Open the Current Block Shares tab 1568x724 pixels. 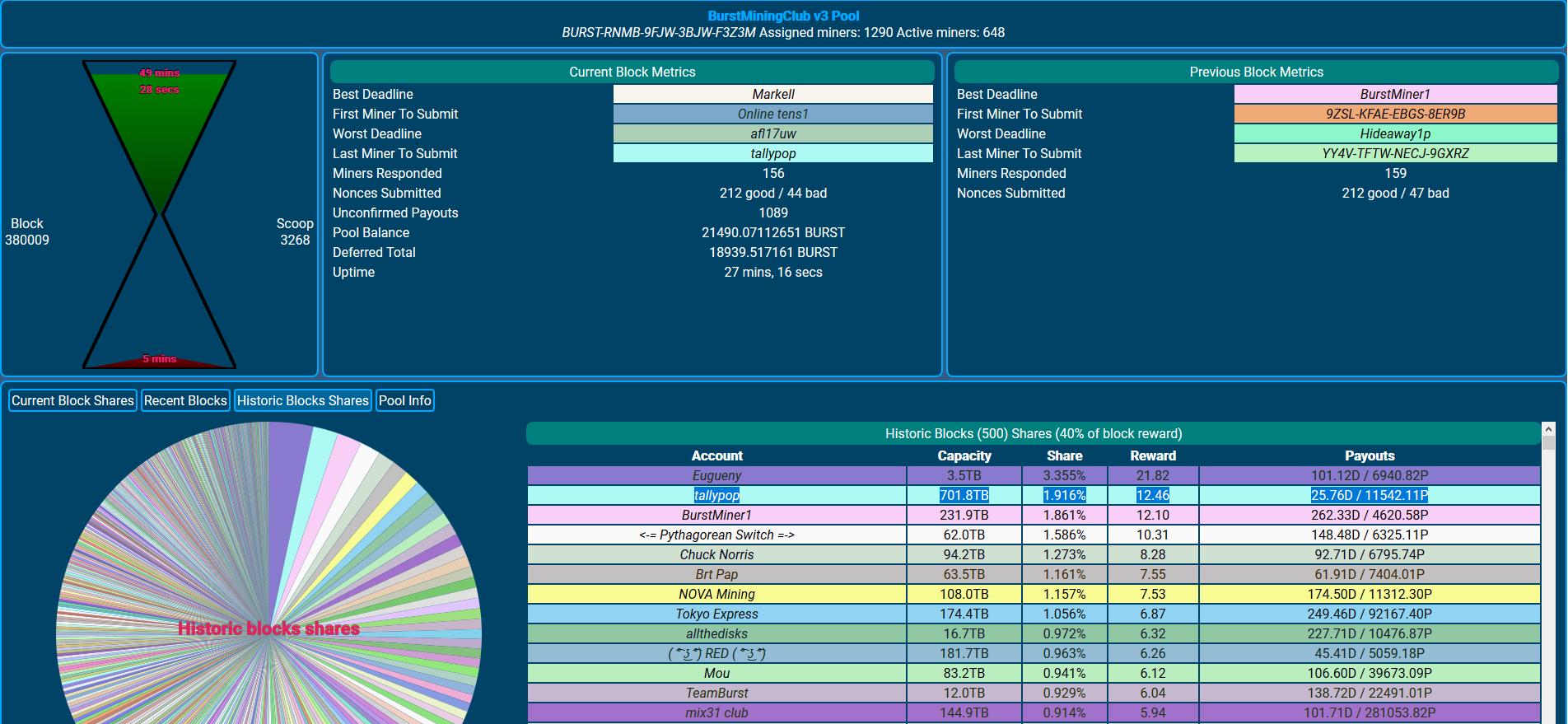click(72, 400)
